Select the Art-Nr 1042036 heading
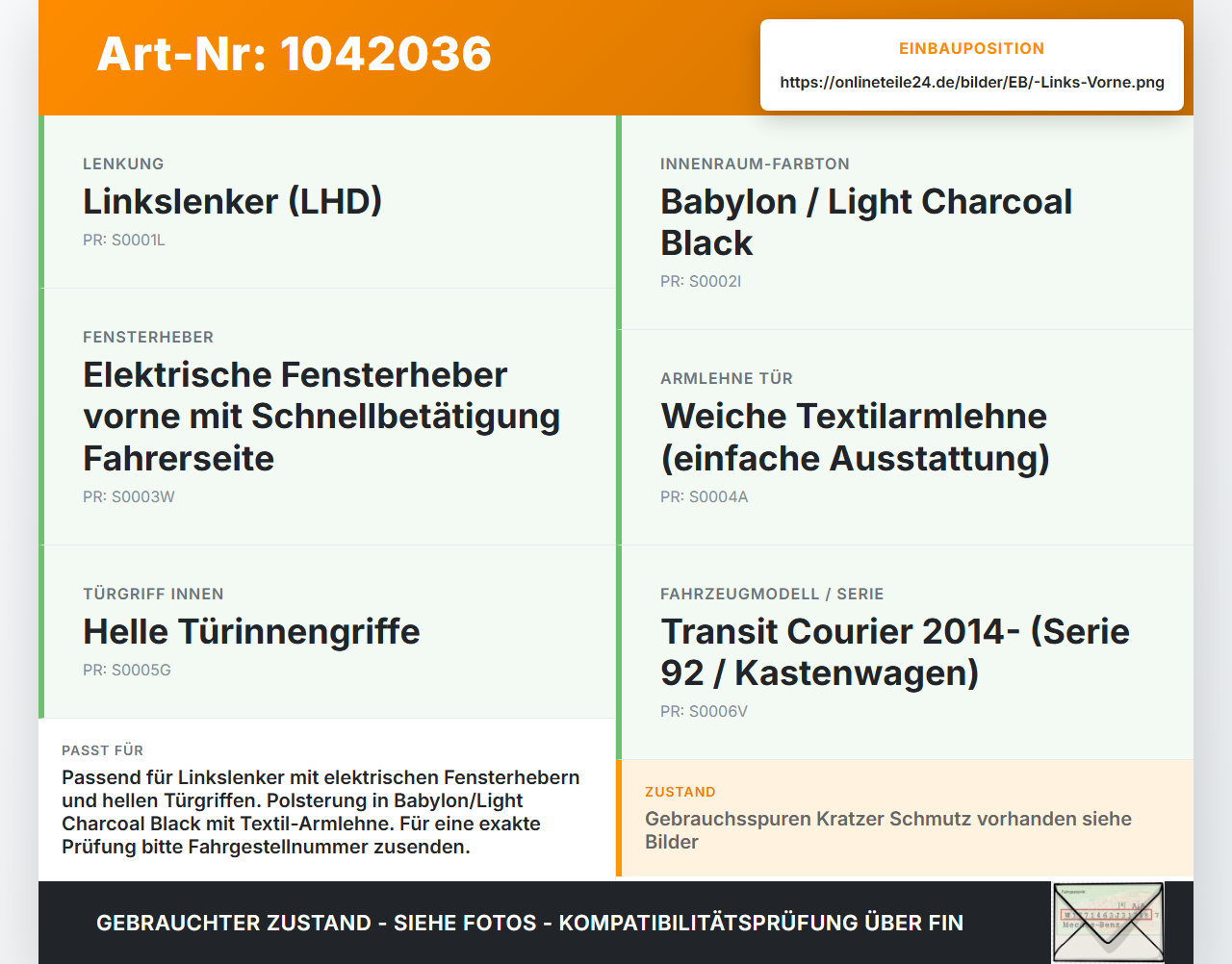The height and width of the screenshot is (964, 1232). tap(295, 54)
